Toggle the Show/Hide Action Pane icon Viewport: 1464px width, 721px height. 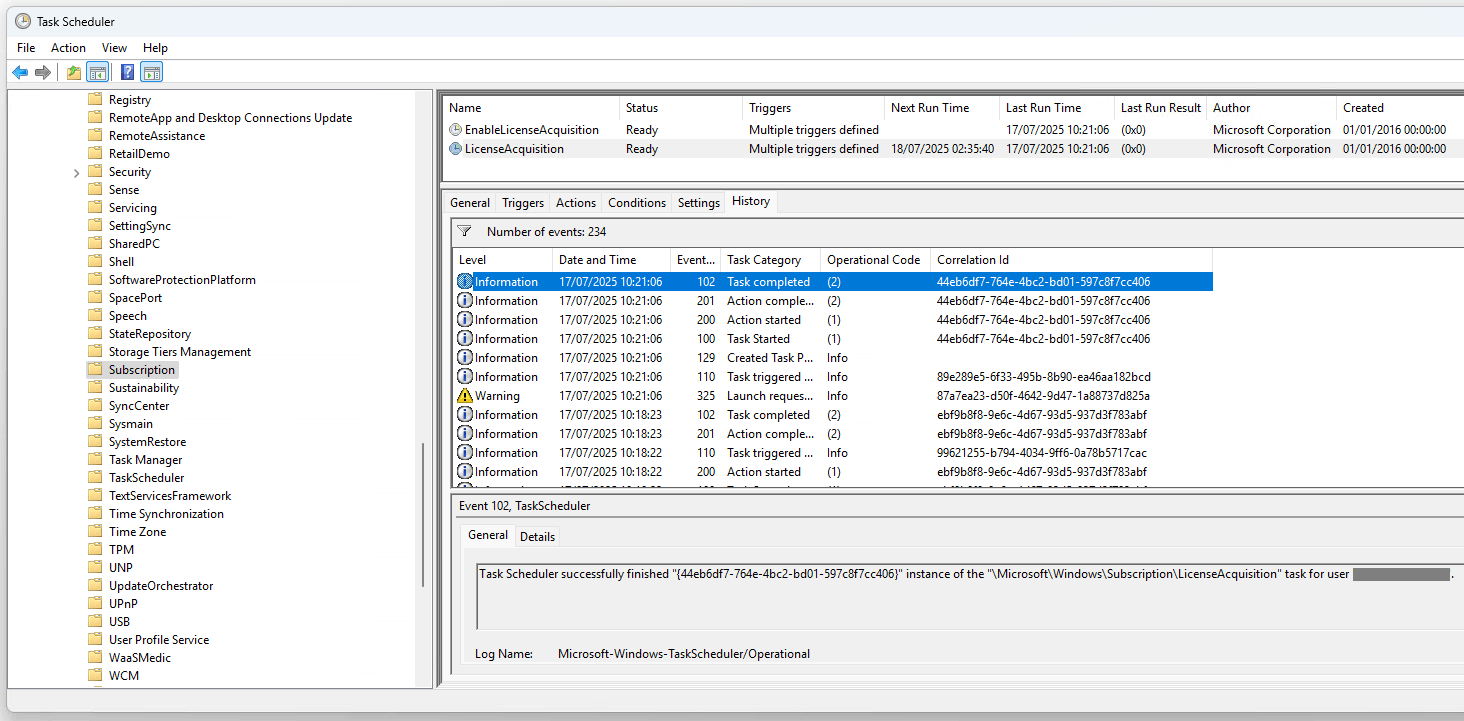[151, 71]
